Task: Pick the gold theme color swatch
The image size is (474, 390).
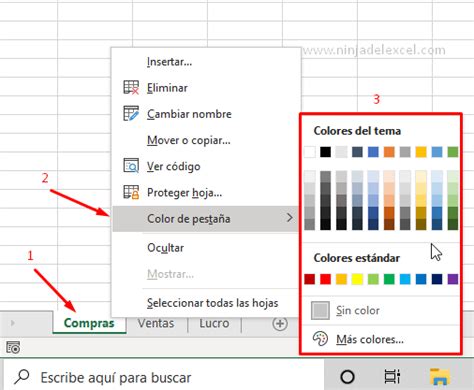Action: tap(421, 152)
